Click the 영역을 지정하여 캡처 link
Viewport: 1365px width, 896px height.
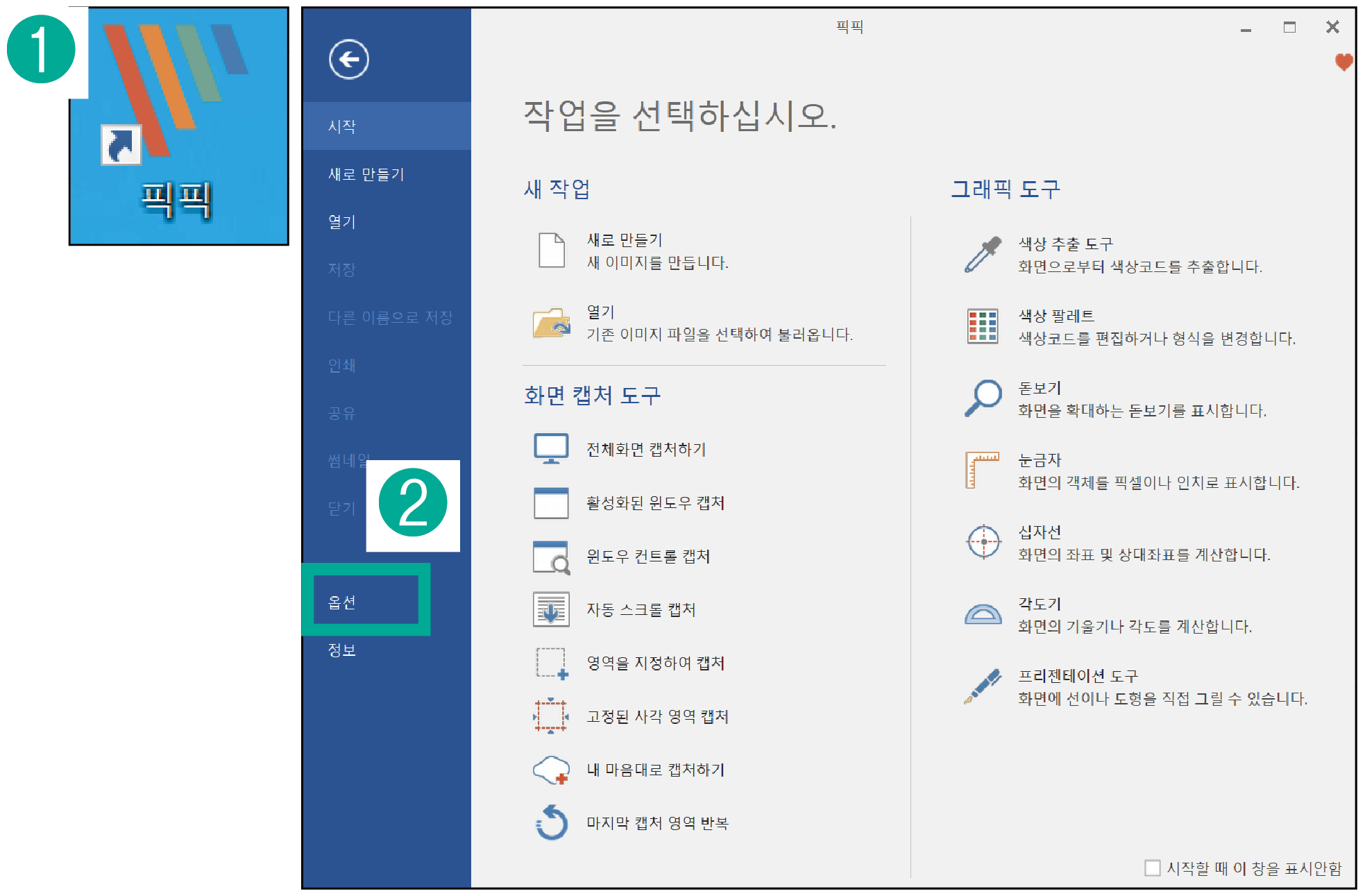[655, 663]
